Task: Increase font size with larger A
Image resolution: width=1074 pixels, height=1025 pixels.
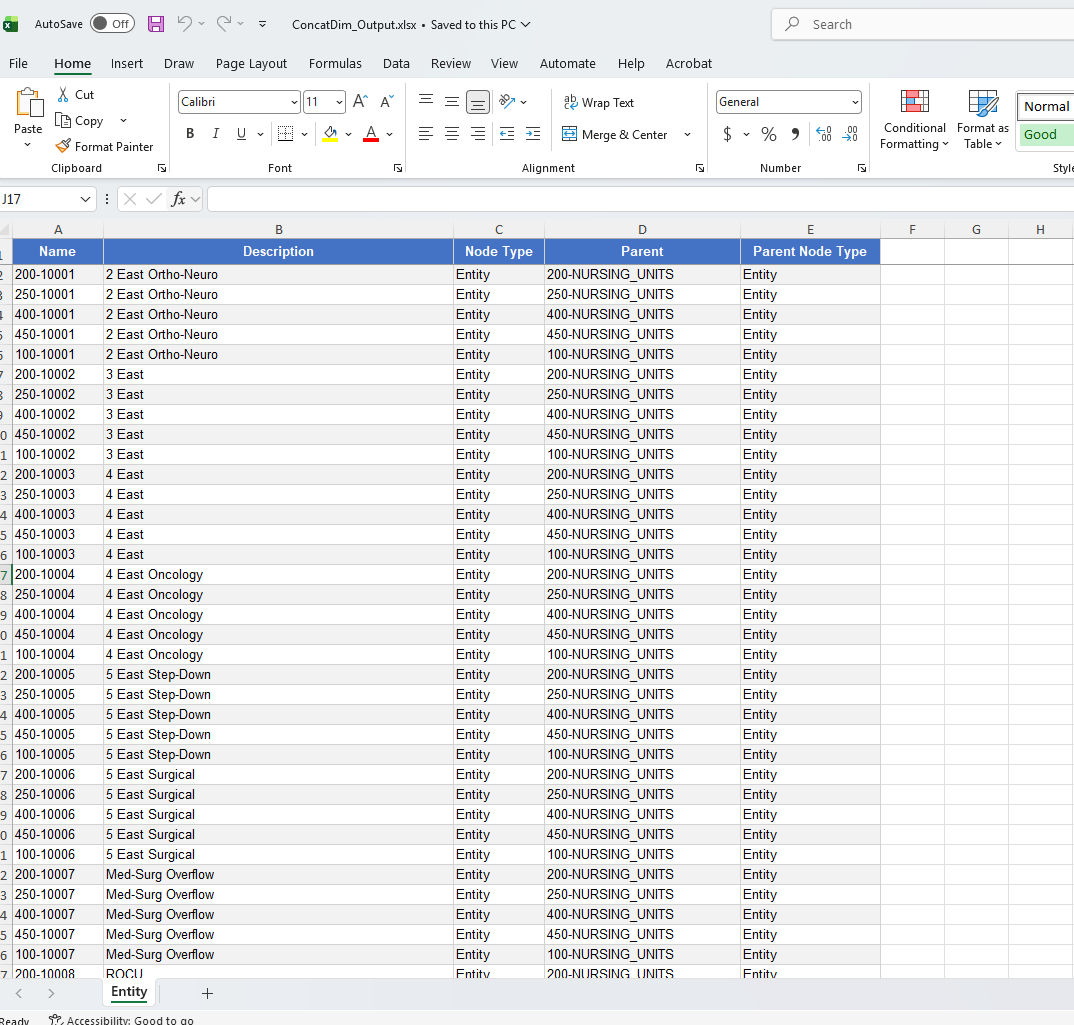Action: point(360,102)
